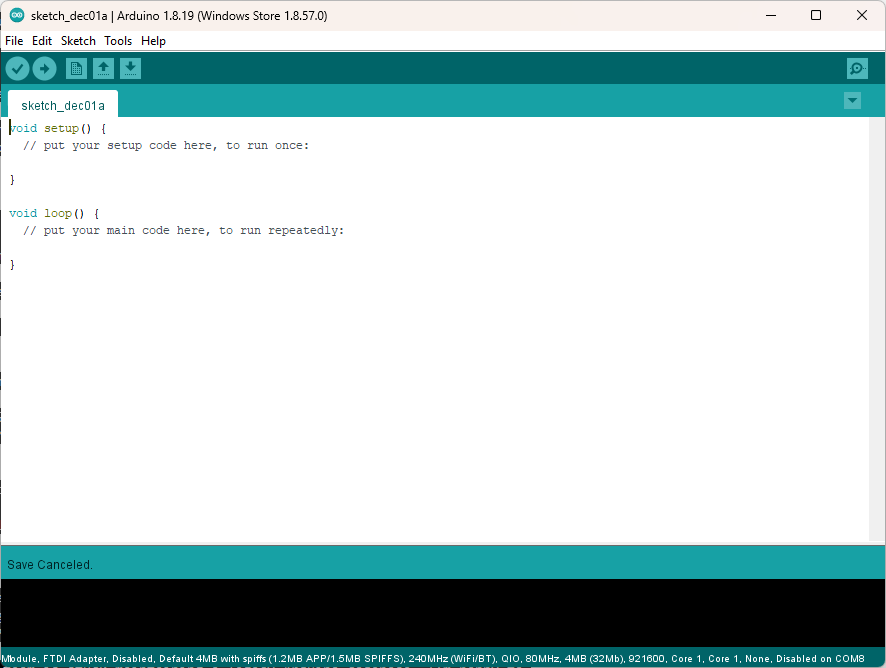The height and width of the screenshot is (668, 886).
Task: Click the setup code comment line
Action: (166, 145)
